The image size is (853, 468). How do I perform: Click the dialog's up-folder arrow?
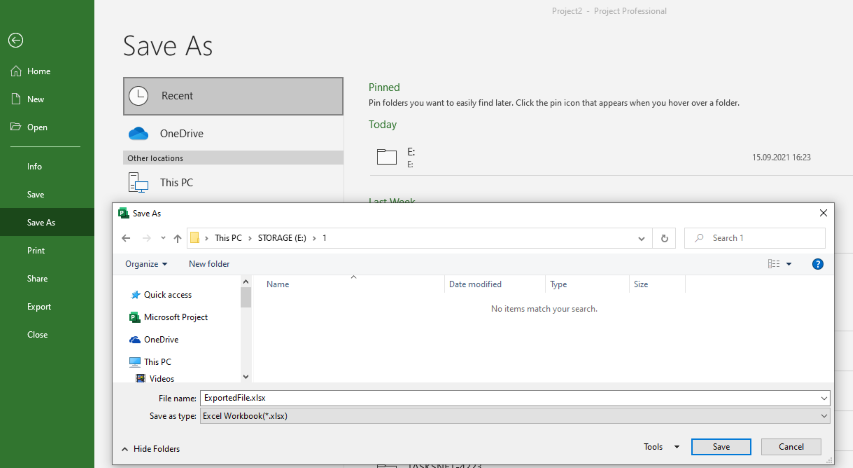click(177, 238)
